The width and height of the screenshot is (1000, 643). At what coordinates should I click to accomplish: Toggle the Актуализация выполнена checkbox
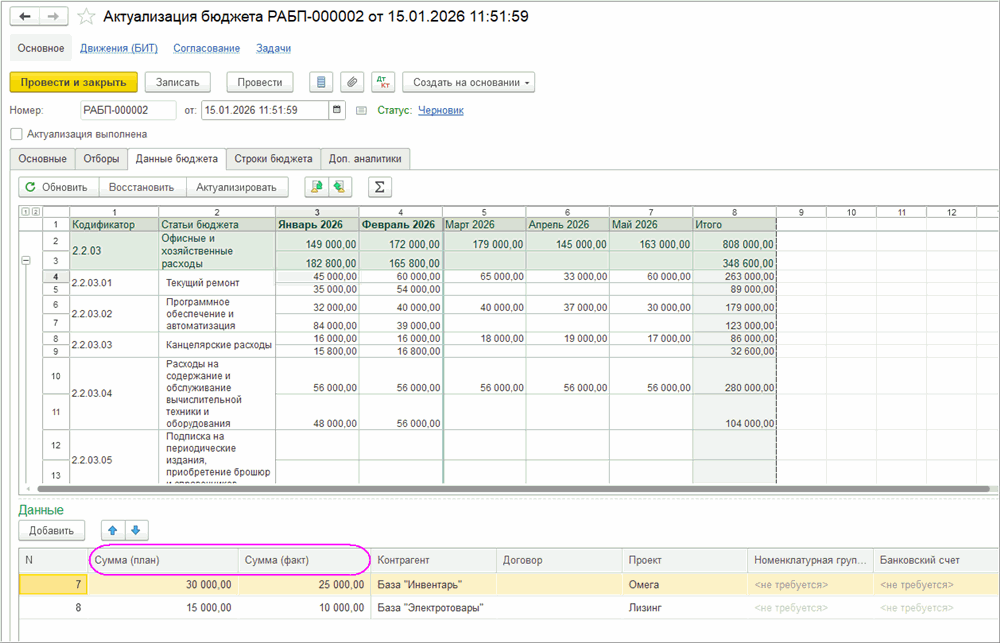click(16, 134)
